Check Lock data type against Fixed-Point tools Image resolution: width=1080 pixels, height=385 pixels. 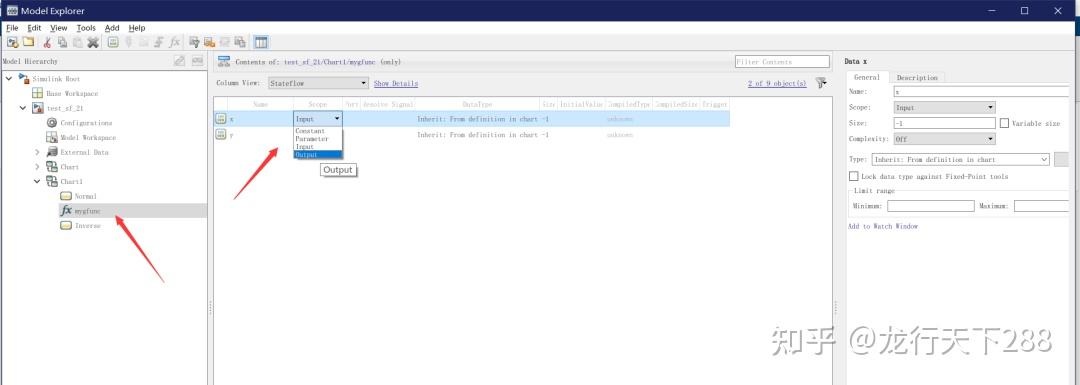coord(854,176)
